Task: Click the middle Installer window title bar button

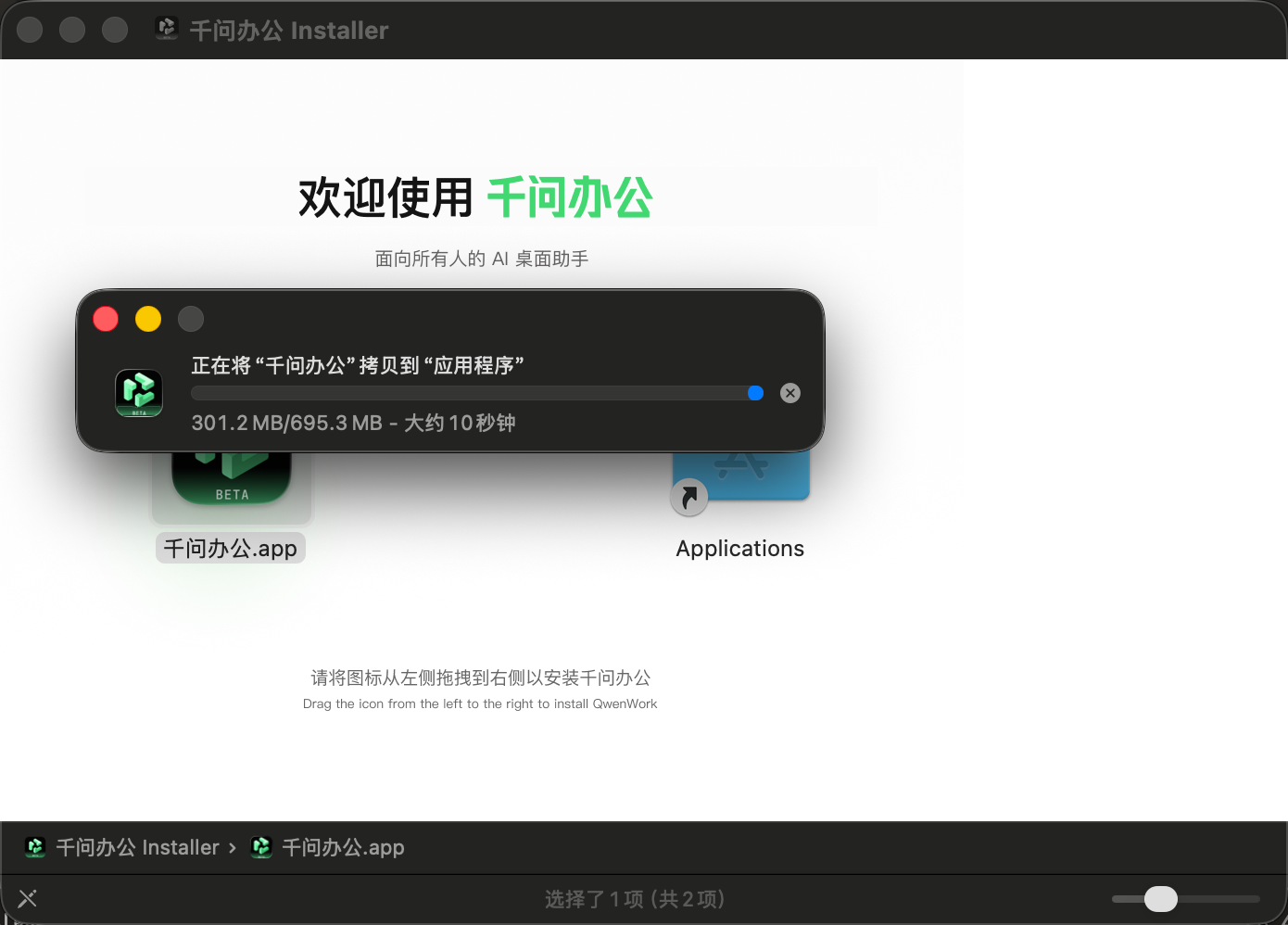Action: tap(72, 30)
